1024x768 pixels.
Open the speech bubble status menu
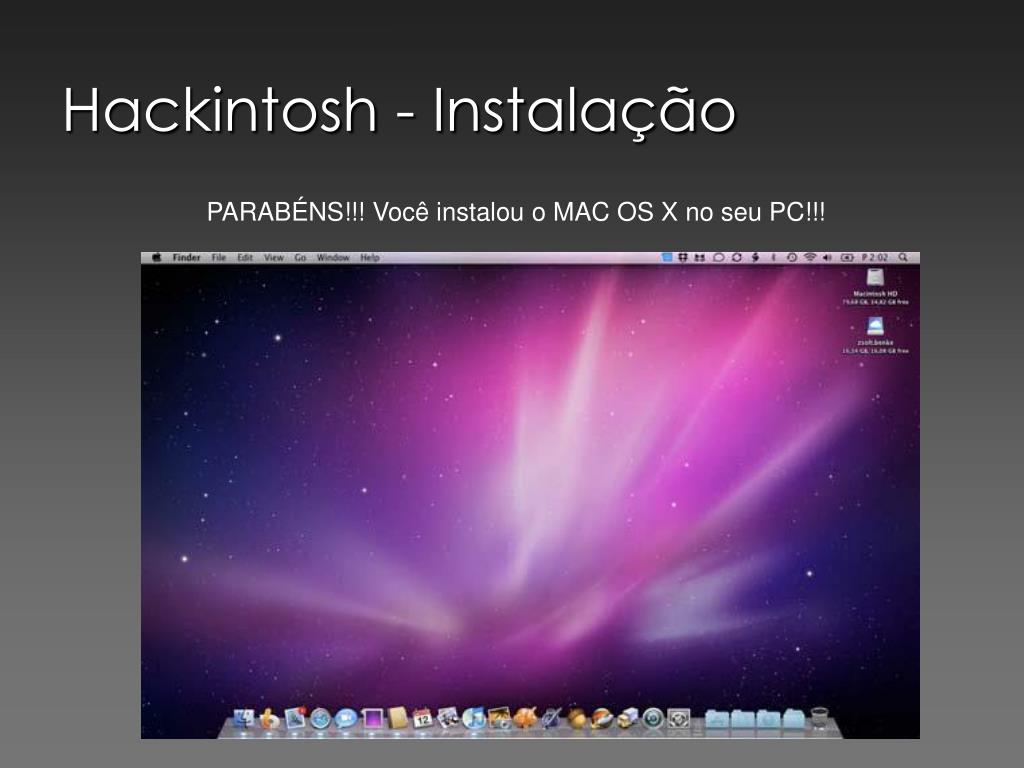(719, 257)
